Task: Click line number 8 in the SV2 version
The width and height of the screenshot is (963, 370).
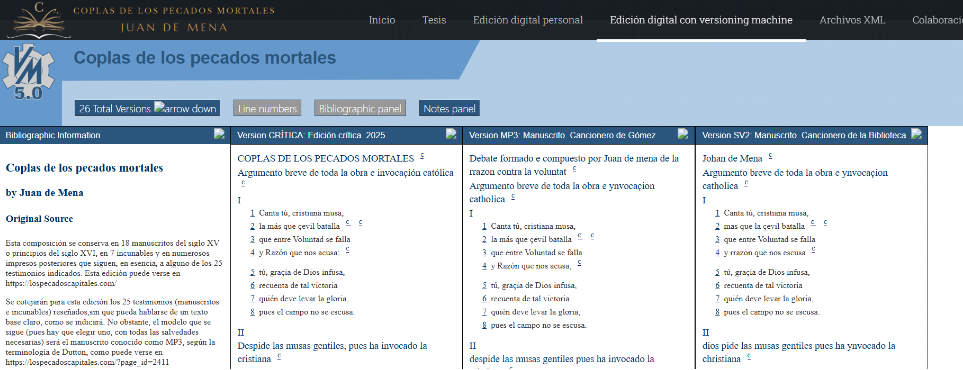Action: pos(717,312)
